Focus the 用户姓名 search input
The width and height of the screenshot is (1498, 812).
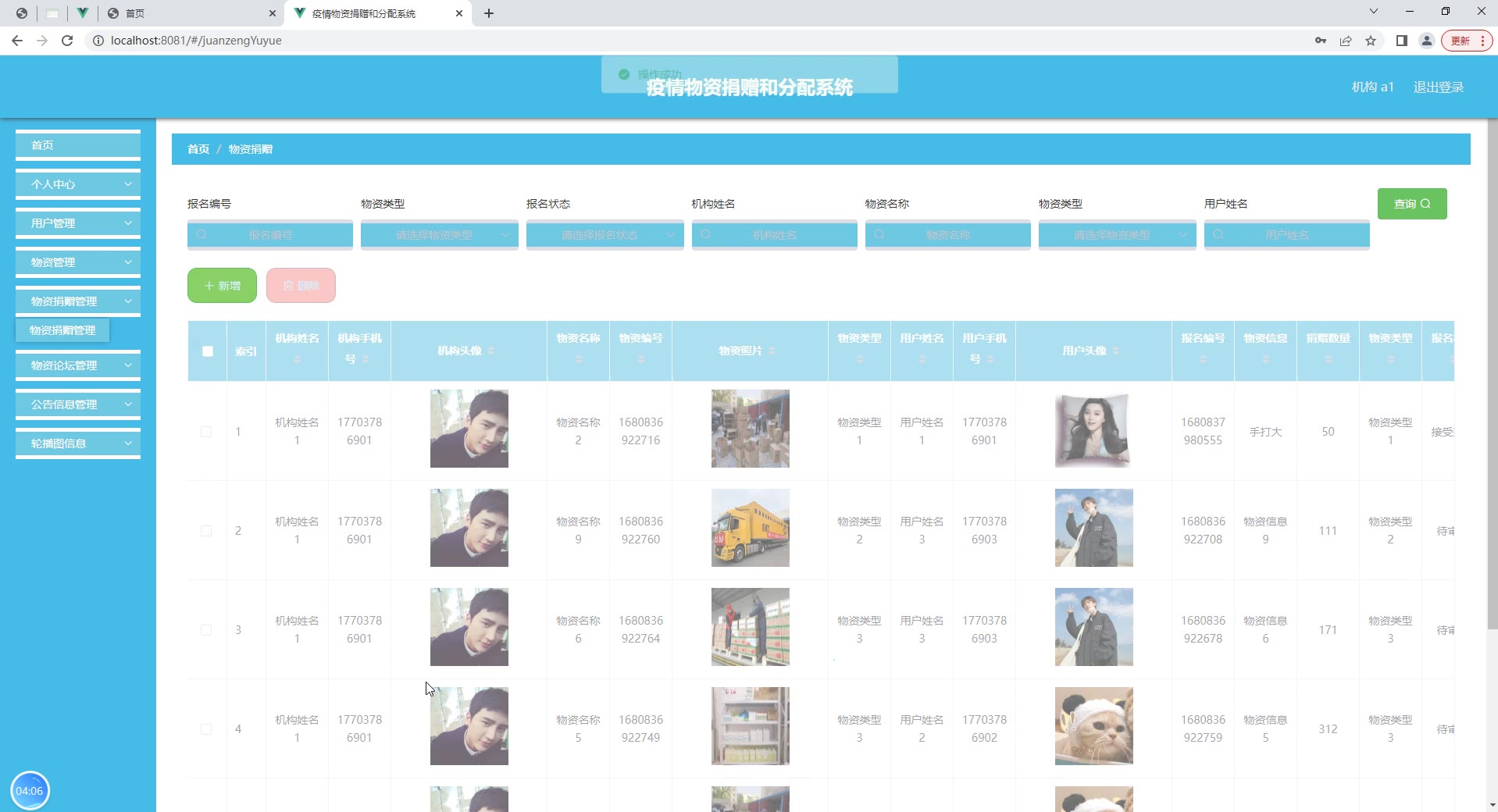click(x=1287, y=235)
